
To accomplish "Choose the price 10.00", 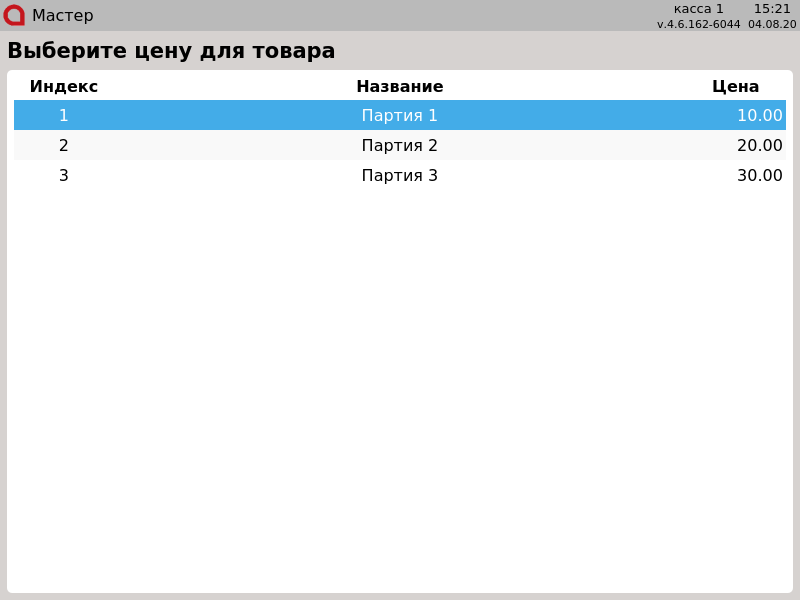I will pyautogui.click(x=759, y=115).
